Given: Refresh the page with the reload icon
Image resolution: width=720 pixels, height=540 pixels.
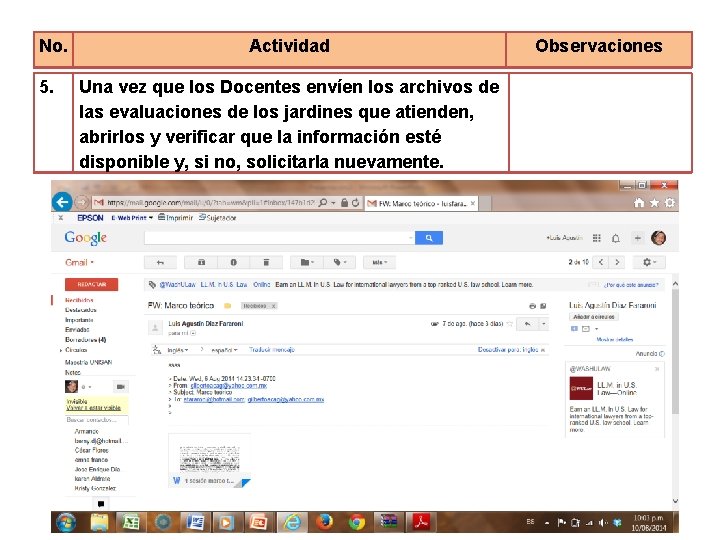Looking at the screenshot, I should [x=355, y=202].
